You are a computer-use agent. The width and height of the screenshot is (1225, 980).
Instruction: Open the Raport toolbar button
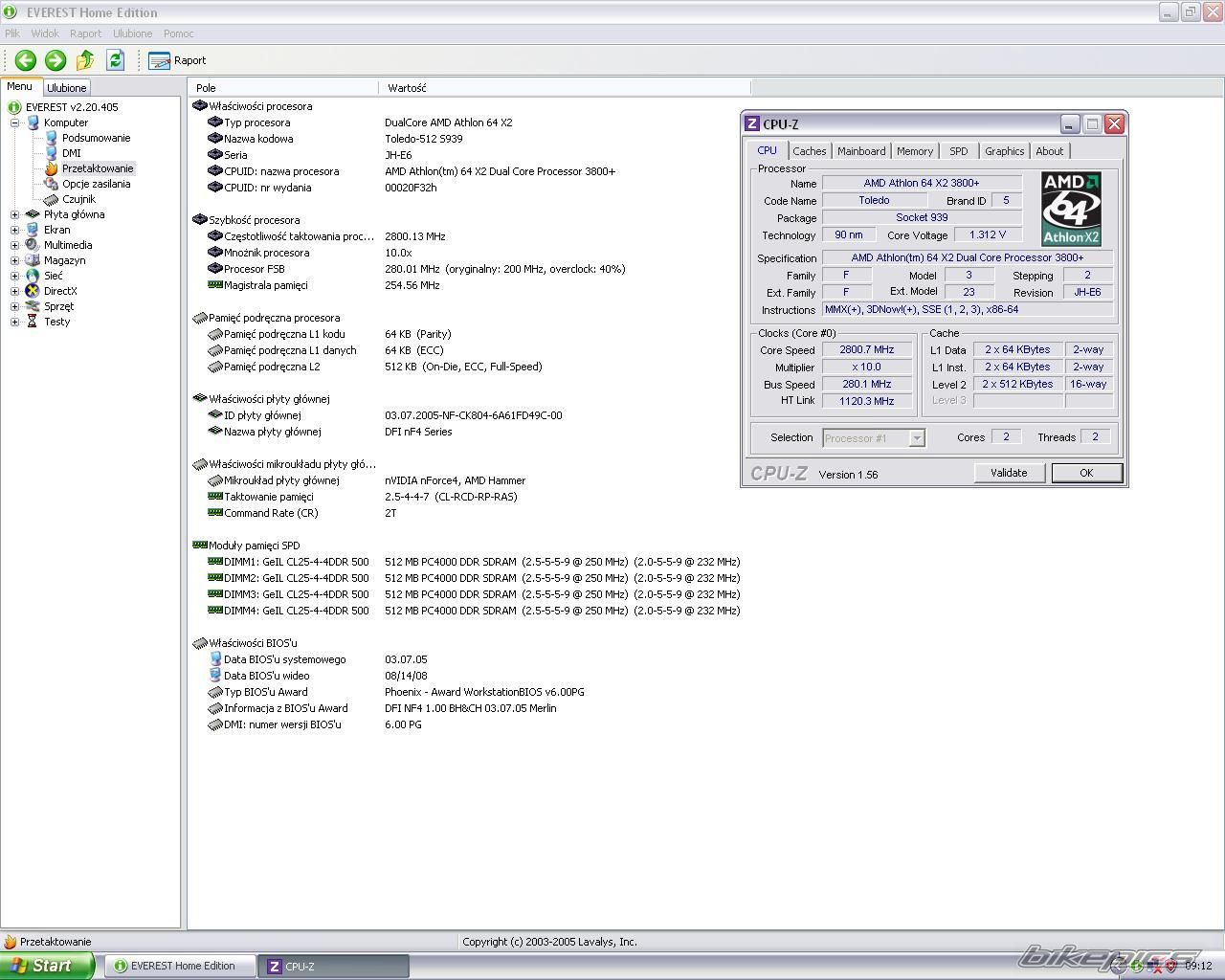[177, 60]
